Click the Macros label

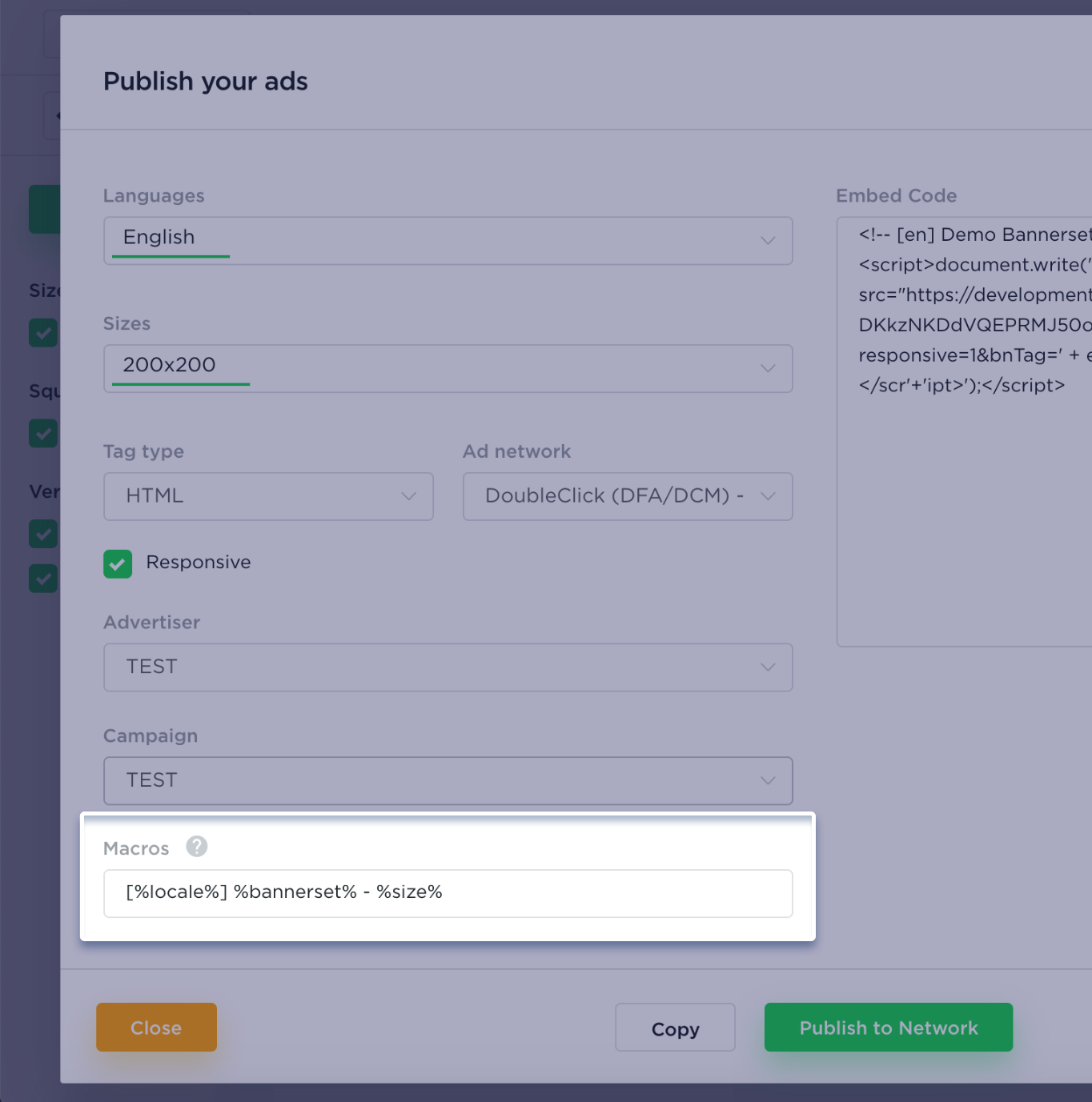point(136,848)
